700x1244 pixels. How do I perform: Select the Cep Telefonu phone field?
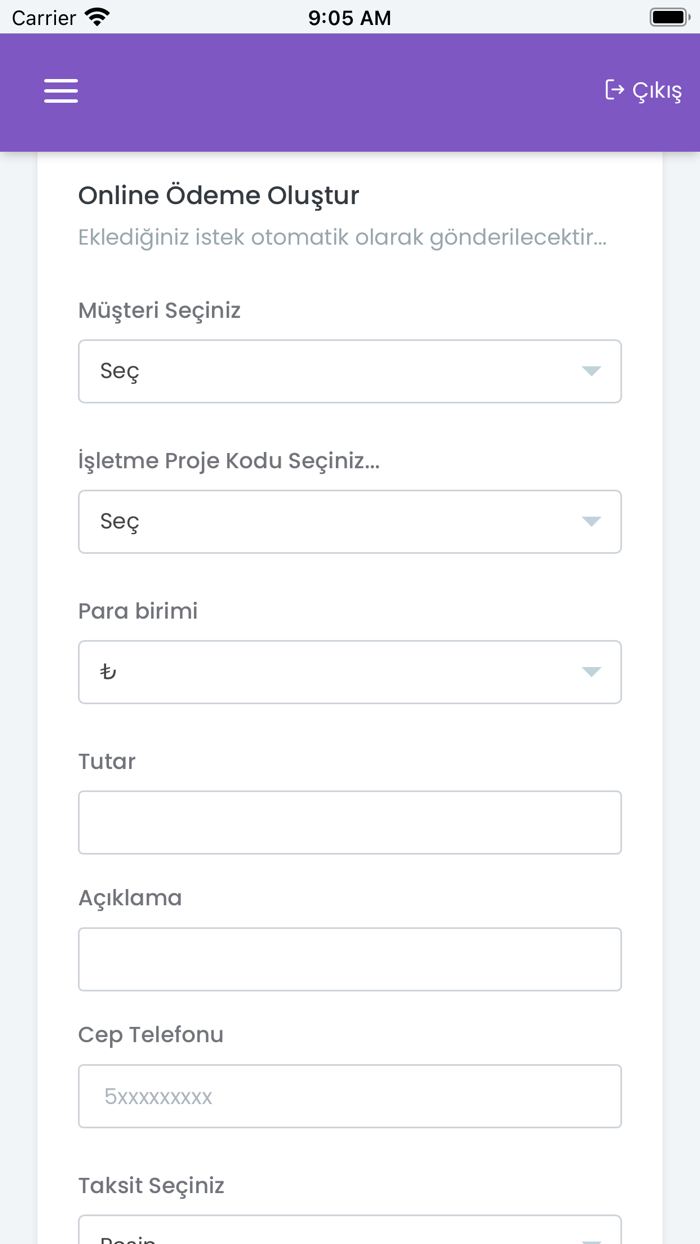click(x=349, y=1096)
